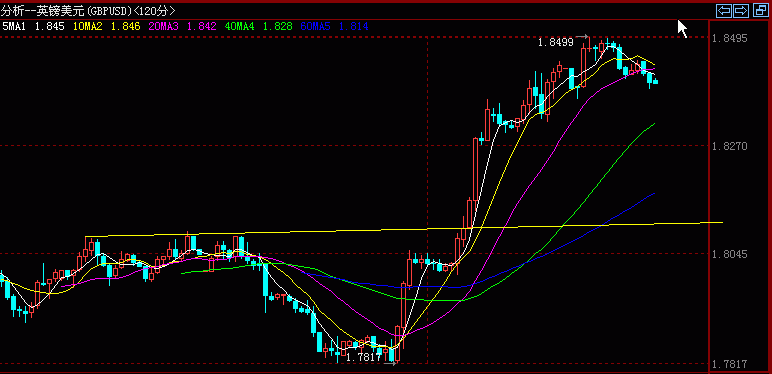Click the 1.7817 label on the price axis
Viewport: 772px width, 374px height.
(x=729, y=365)
